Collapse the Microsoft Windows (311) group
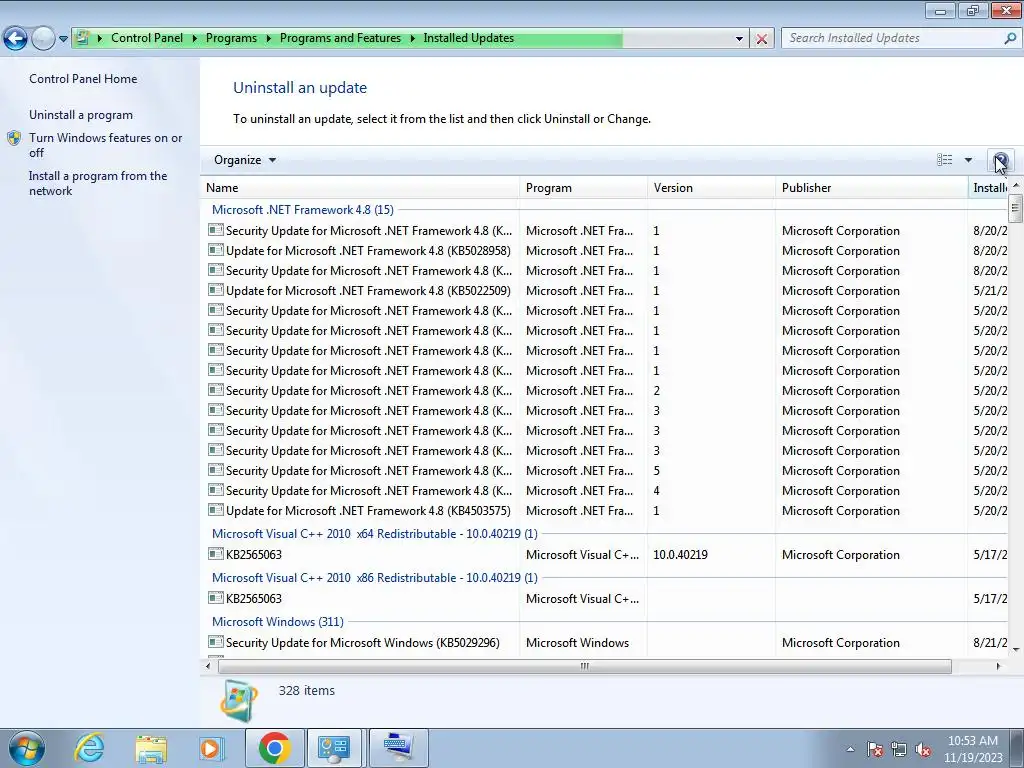The width and height of the screenshot is (1024, 768). 278,622
